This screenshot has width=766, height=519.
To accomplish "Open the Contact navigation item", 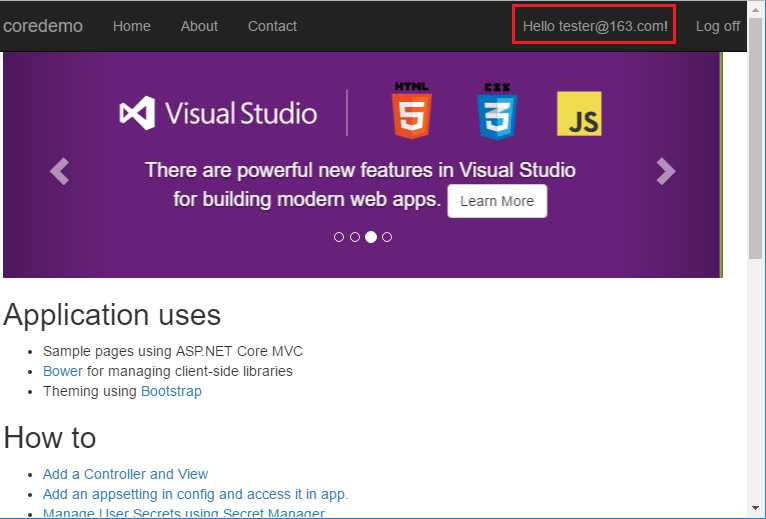I will point(272,26).
